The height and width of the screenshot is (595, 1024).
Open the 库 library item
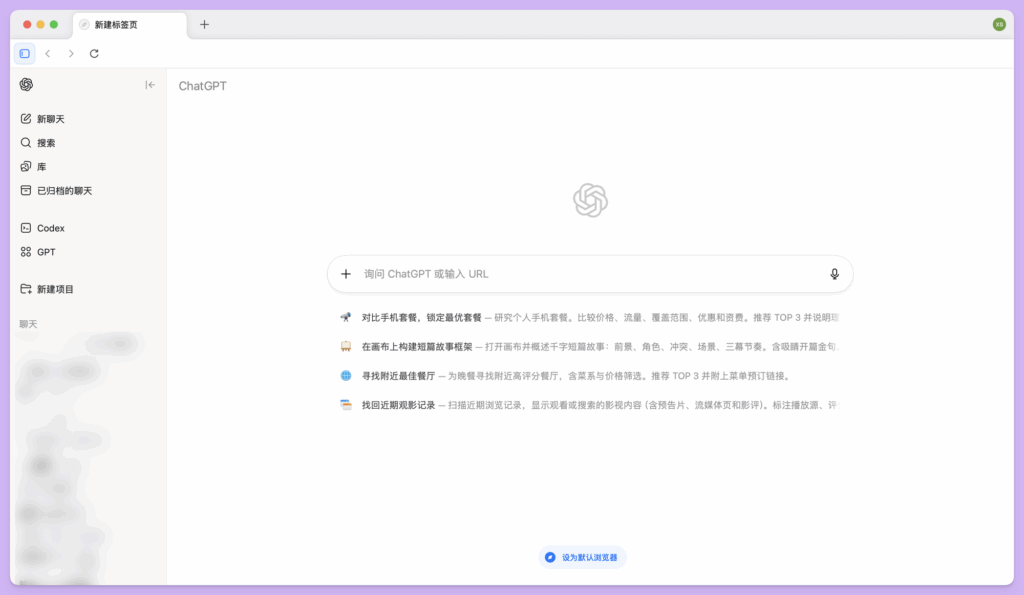coord(40,166)
